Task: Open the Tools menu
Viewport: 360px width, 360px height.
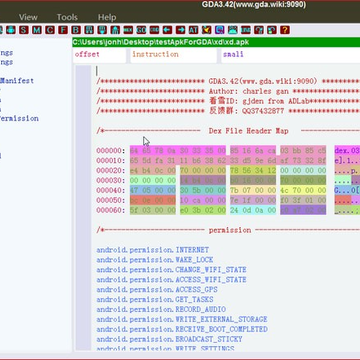Action: (67, 17)
